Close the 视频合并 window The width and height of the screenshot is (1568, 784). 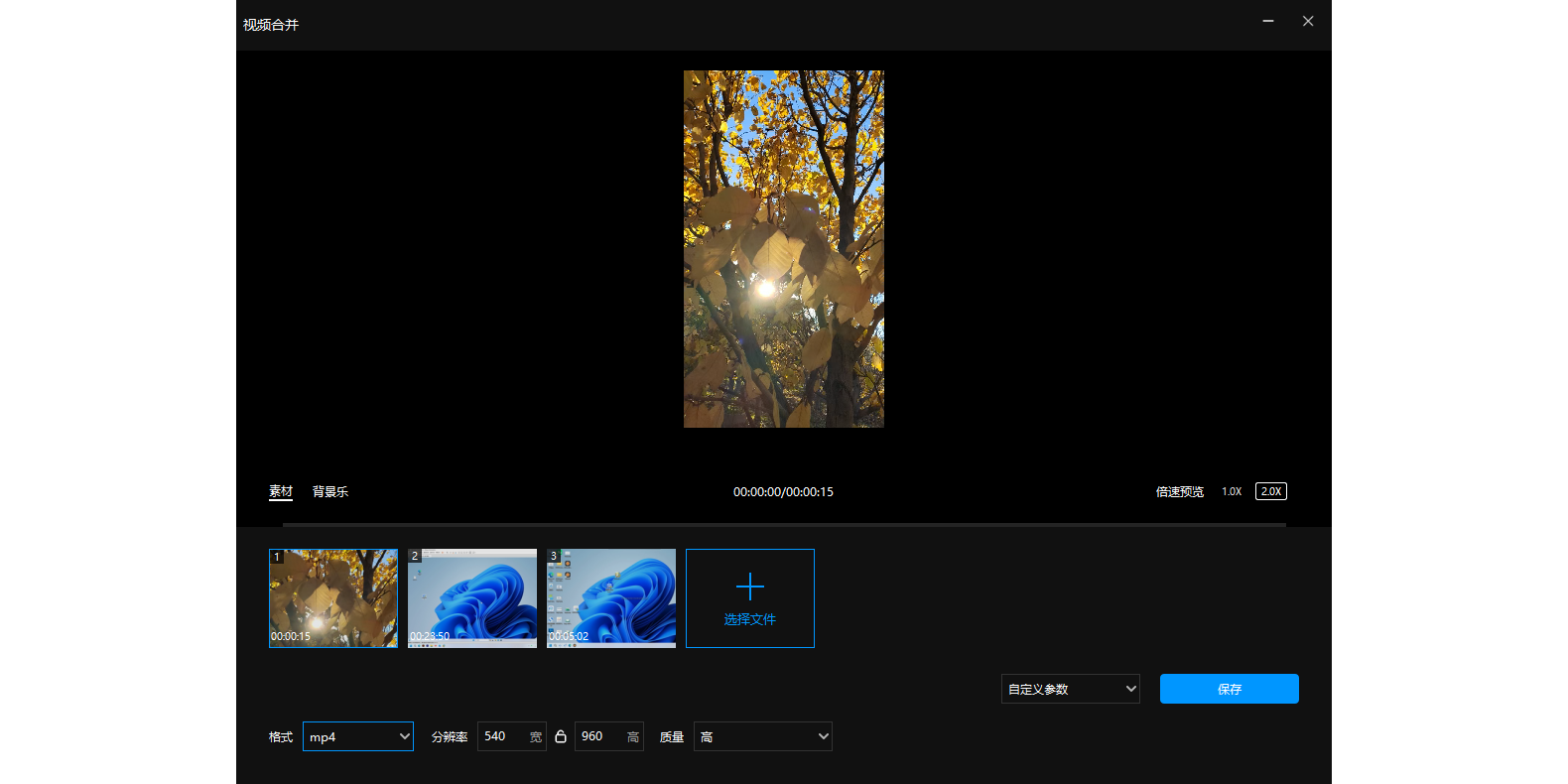click(1308, 21)
